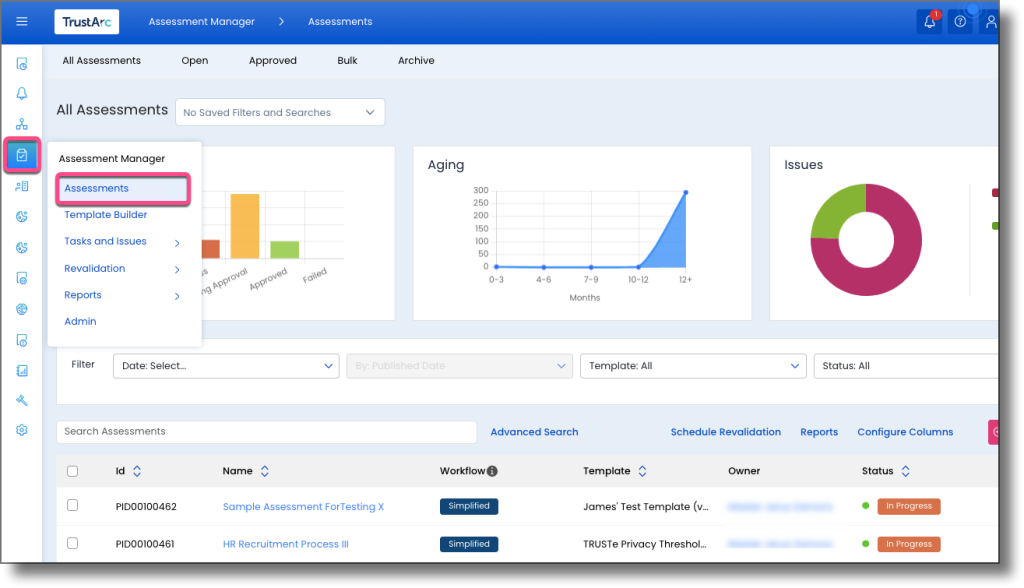The image size is (1024, 588).
Task: Open Sample Assessment ForTesting X
Action: click(x=303, y=506)
